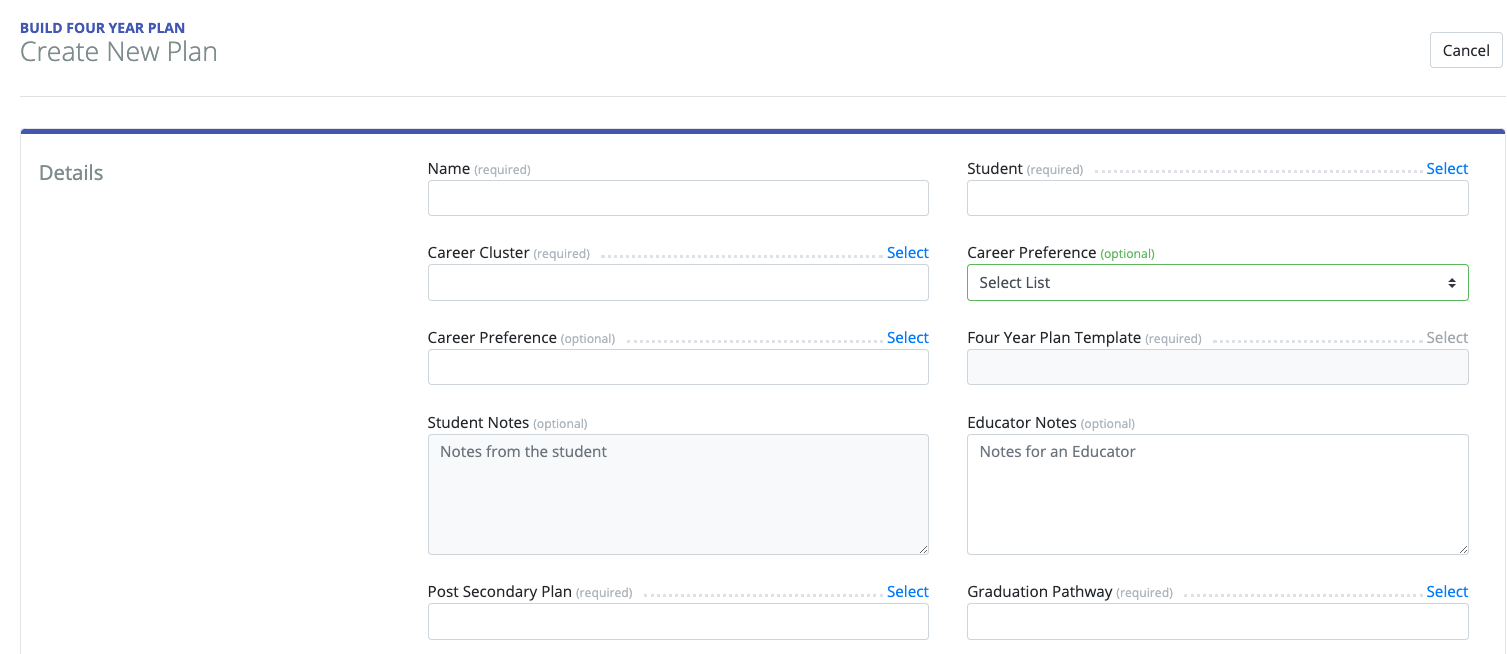
Task: Click the Select link for Post Secondary Plan
Action: coord(907,592)
